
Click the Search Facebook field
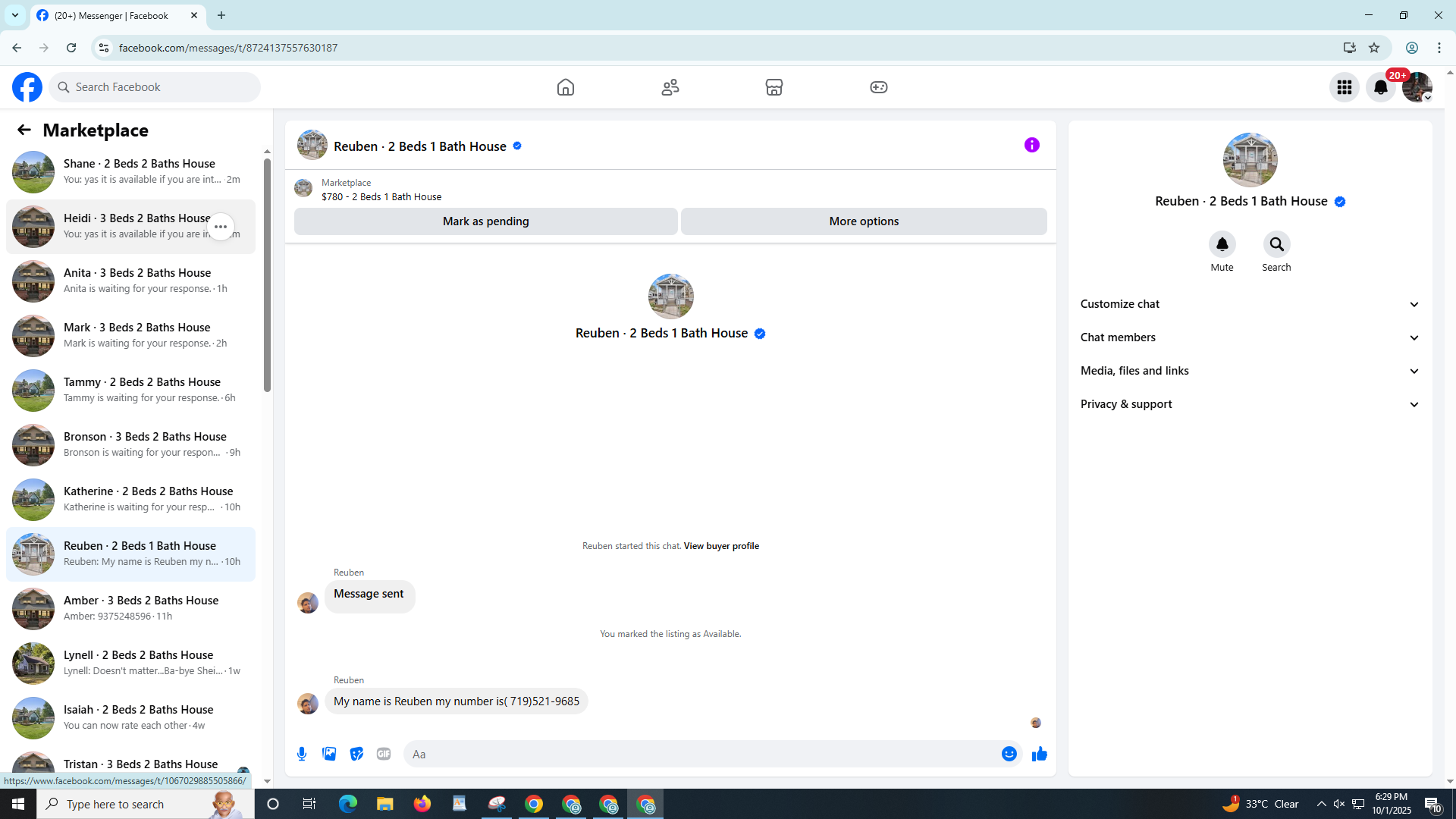point(155,87)
